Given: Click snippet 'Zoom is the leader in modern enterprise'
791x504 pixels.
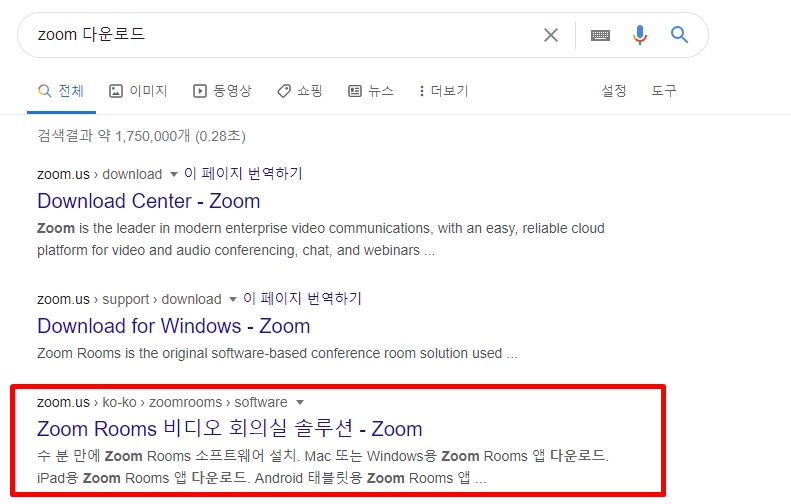Looking at the screenshot, I should pos(321,239).
